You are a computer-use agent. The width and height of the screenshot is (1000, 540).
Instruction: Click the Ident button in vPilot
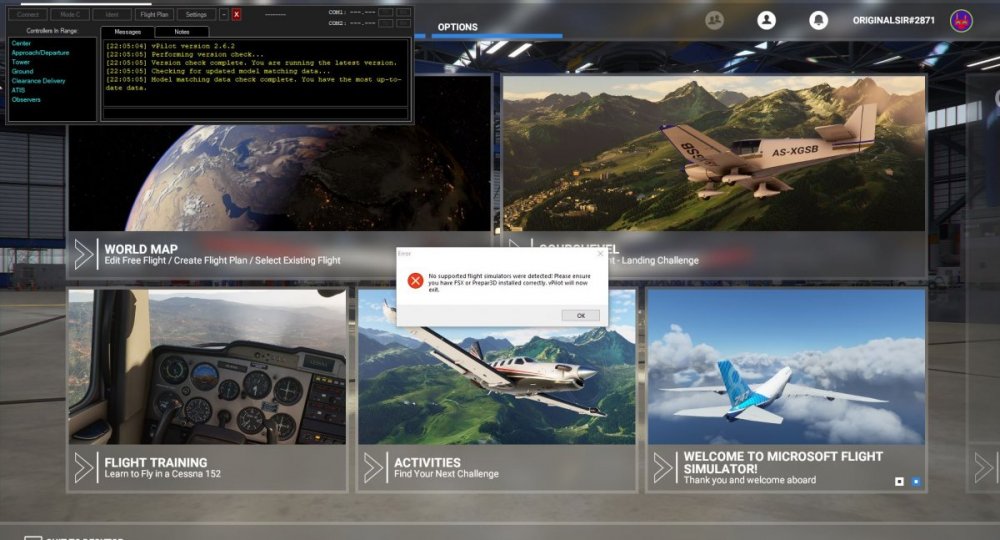pos(112,14)
